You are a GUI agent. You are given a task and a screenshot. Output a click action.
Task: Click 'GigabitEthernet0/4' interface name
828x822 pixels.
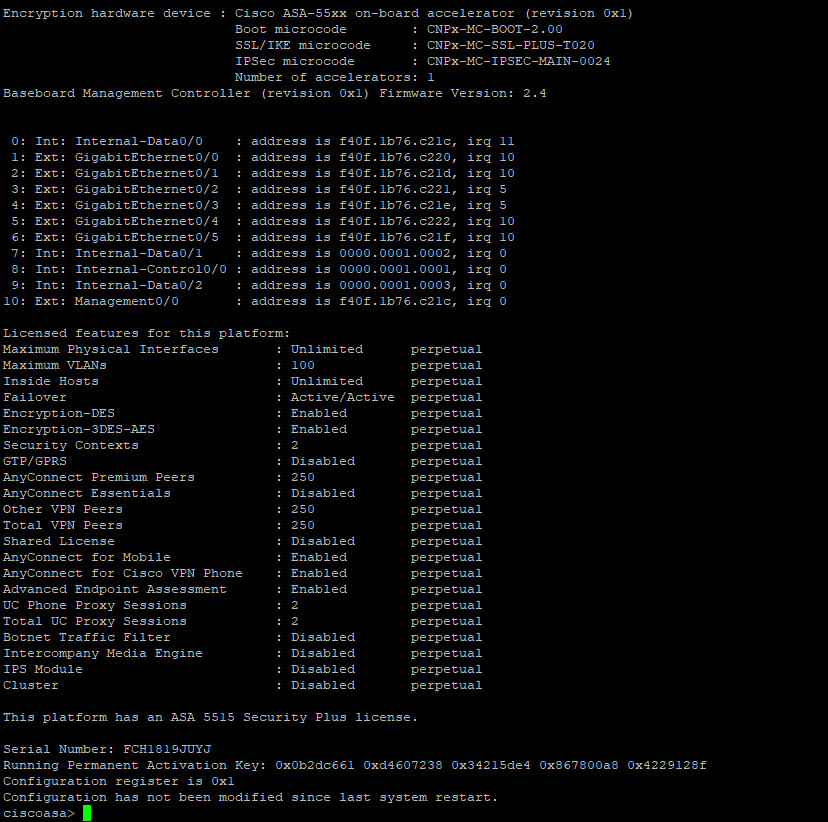pos(147,221)
